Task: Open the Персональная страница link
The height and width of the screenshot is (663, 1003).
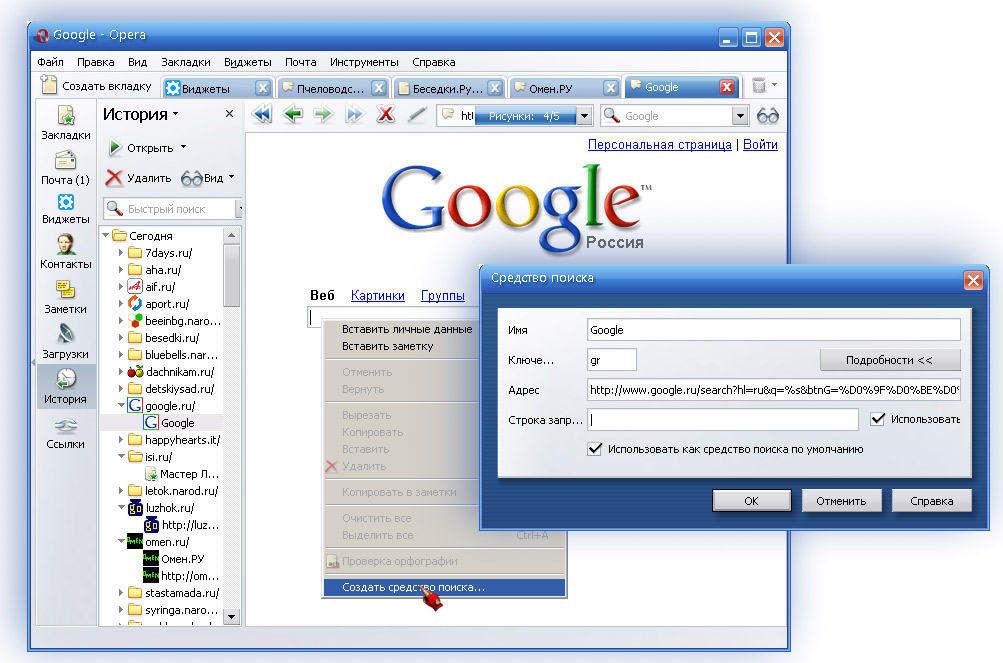Action: pos(659,145)
